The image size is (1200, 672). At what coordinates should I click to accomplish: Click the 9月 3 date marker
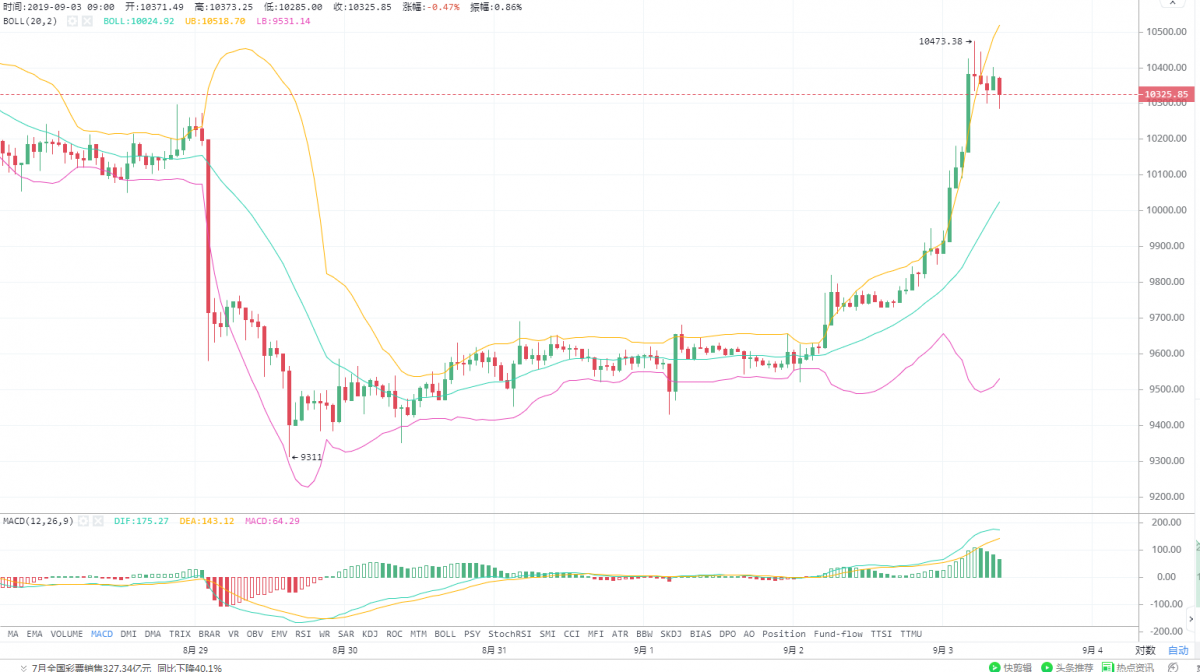tap(943, 649)
